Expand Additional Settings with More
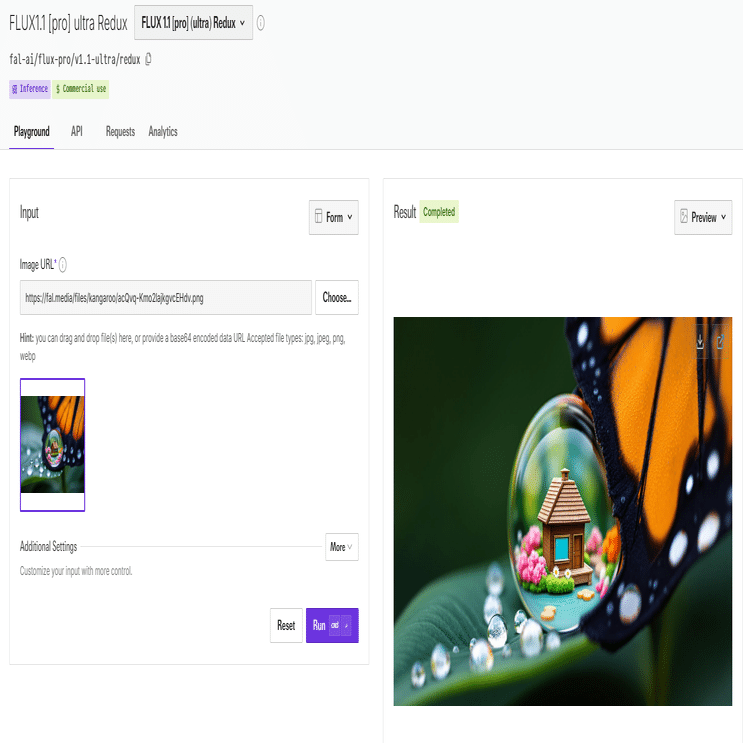Image resolution: width=743 pixels, height=743 pixels. (x=342, y=547)
